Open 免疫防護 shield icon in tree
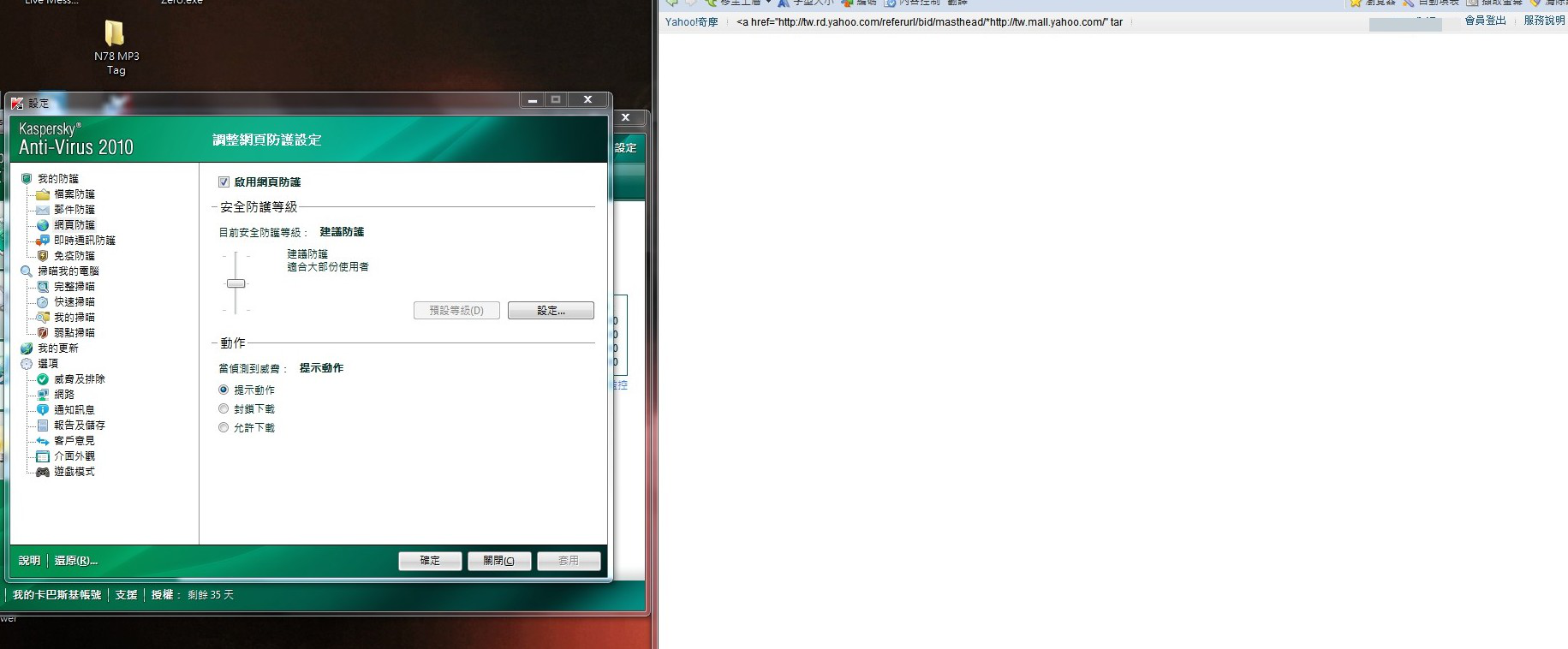Screen dimensions: 1568x649 click(43, 256)
